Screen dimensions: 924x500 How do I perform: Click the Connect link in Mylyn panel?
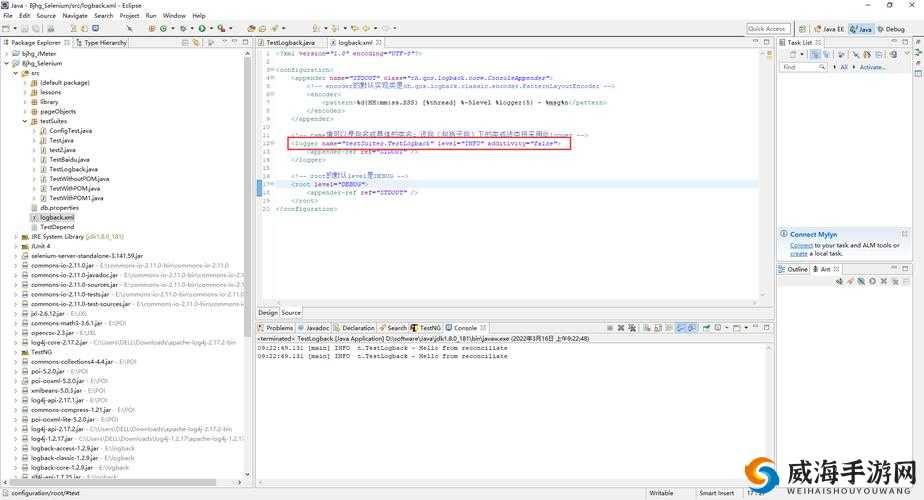(801, 245)
